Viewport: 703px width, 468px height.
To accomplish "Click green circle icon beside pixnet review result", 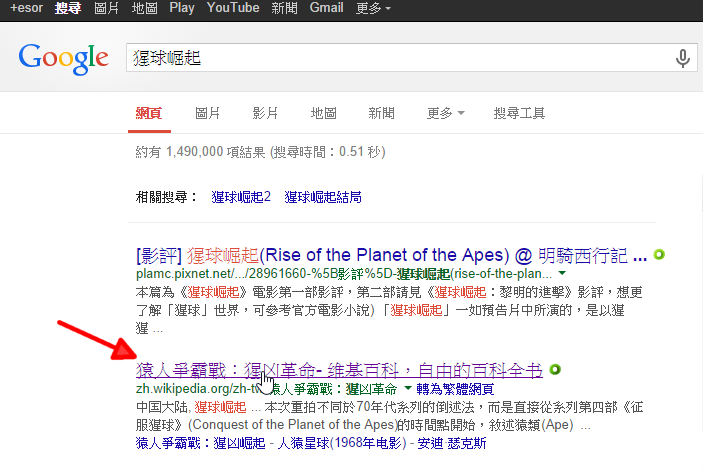I will [x=659, y=255].
